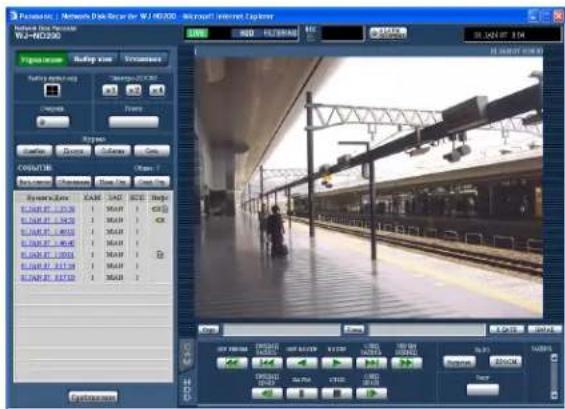
Task: Set electronic zoom to x2
Action: [134, 90]
